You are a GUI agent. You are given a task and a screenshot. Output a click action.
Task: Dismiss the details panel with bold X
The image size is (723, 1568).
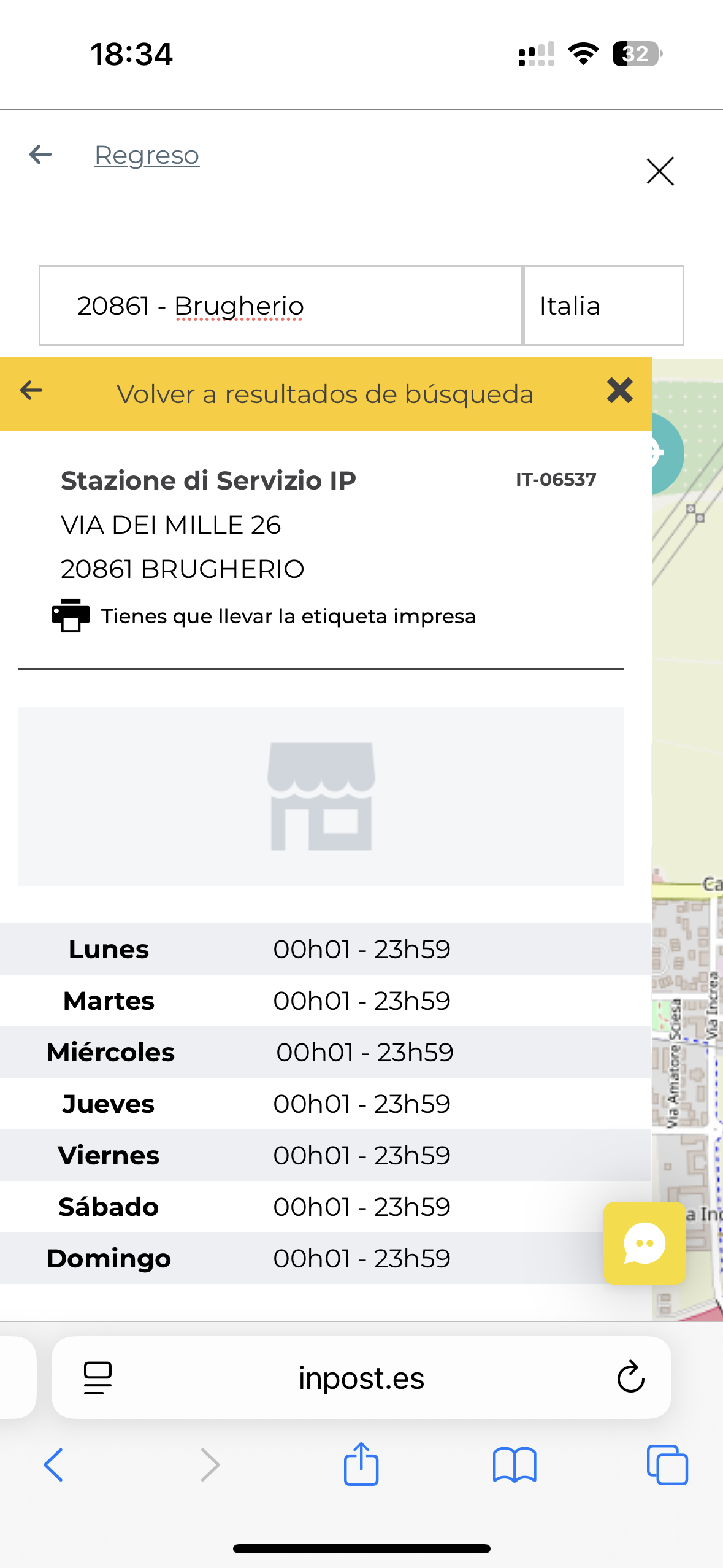(619, 390)
